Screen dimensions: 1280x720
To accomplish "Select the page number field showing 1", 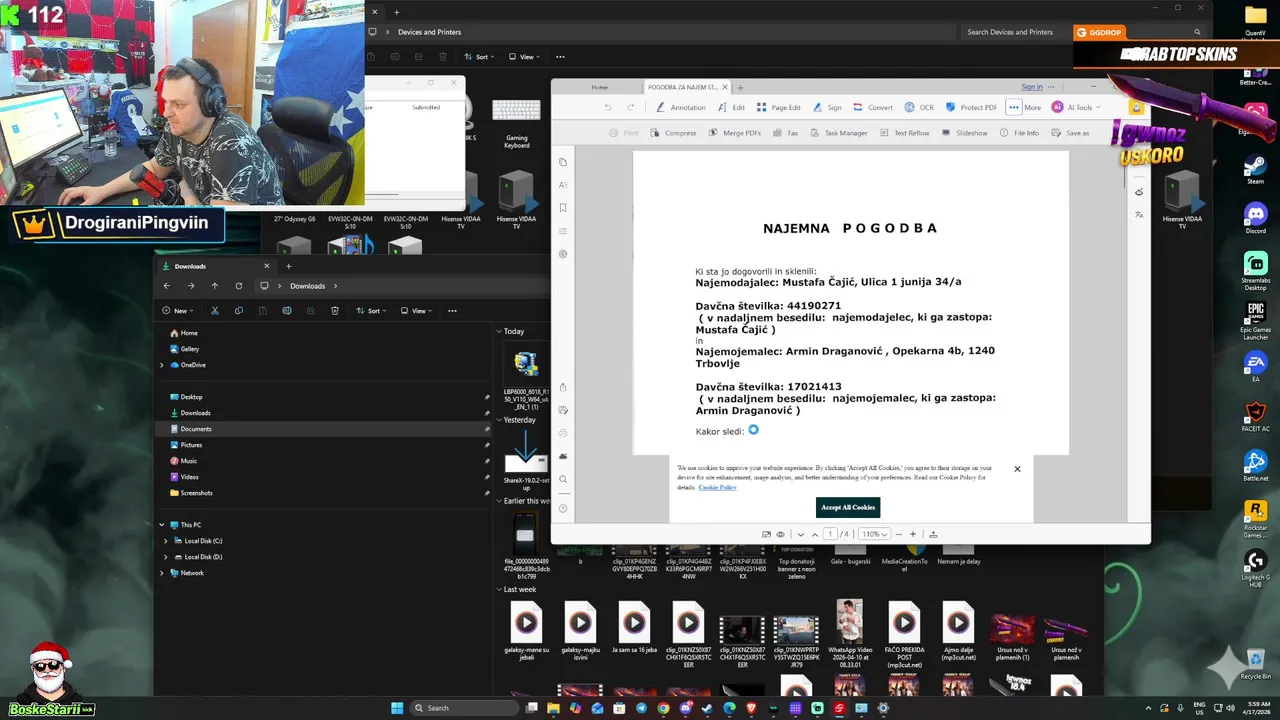I will (830, 534).
